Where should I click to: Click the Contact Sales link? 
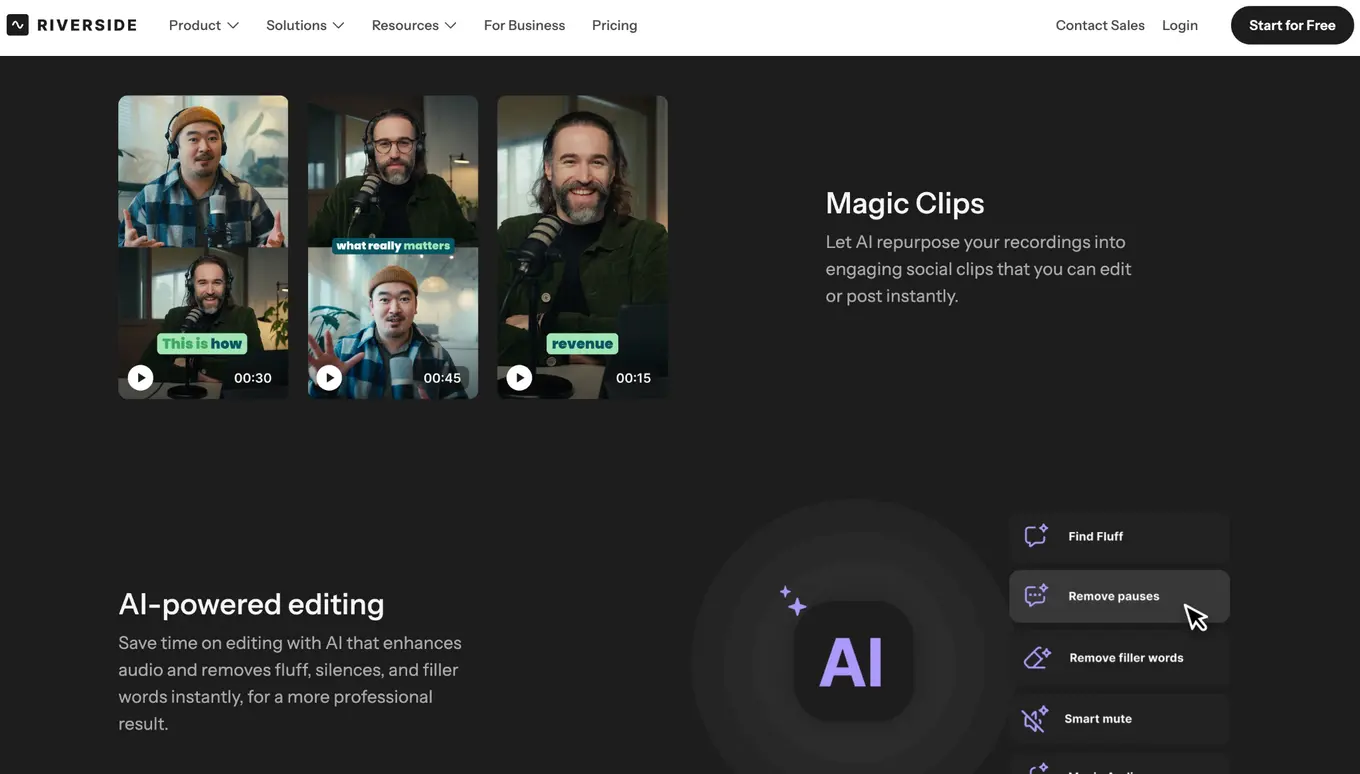coord(1100,25)
